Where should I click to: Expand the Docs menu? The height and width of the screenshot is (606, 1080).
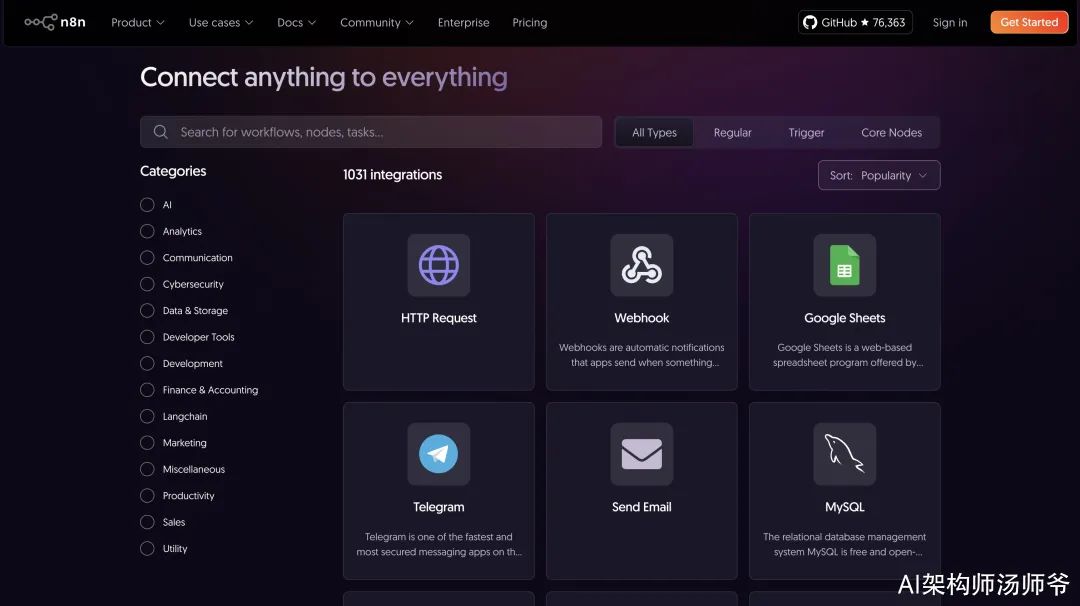tap(296, 22)
